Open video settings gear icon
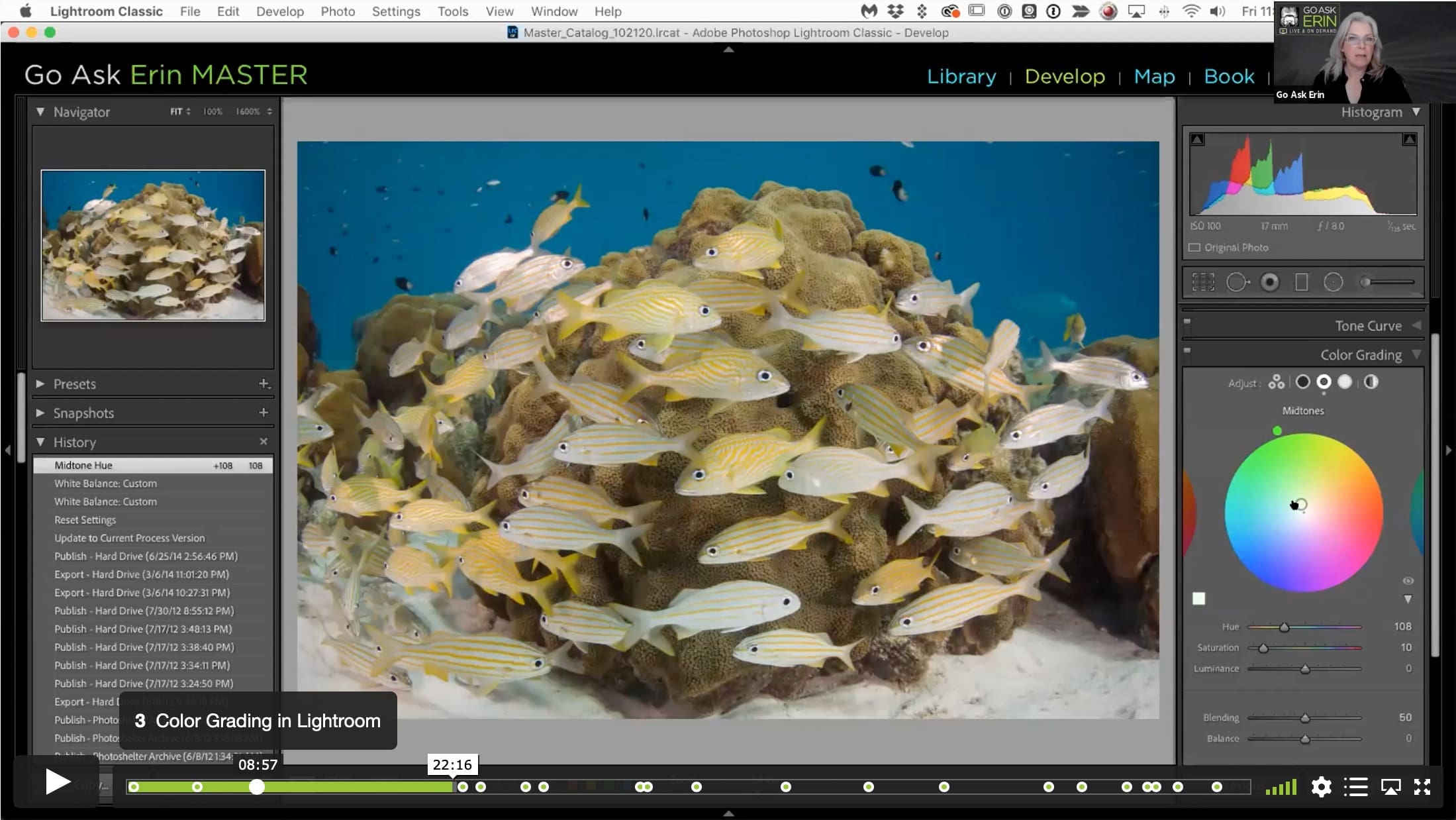The width and height of the screenshot is (1456, 820). 1321,786
